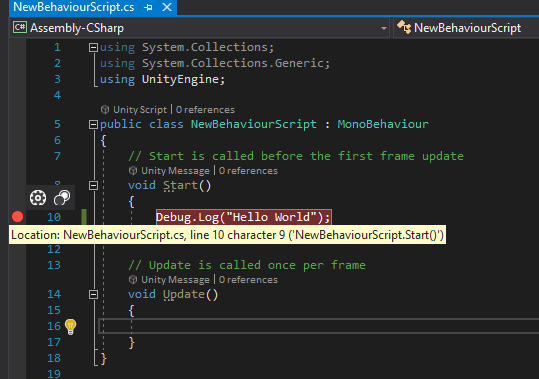Click the class icon beside NewBehaviourScript dropdown

click(404, 27)
